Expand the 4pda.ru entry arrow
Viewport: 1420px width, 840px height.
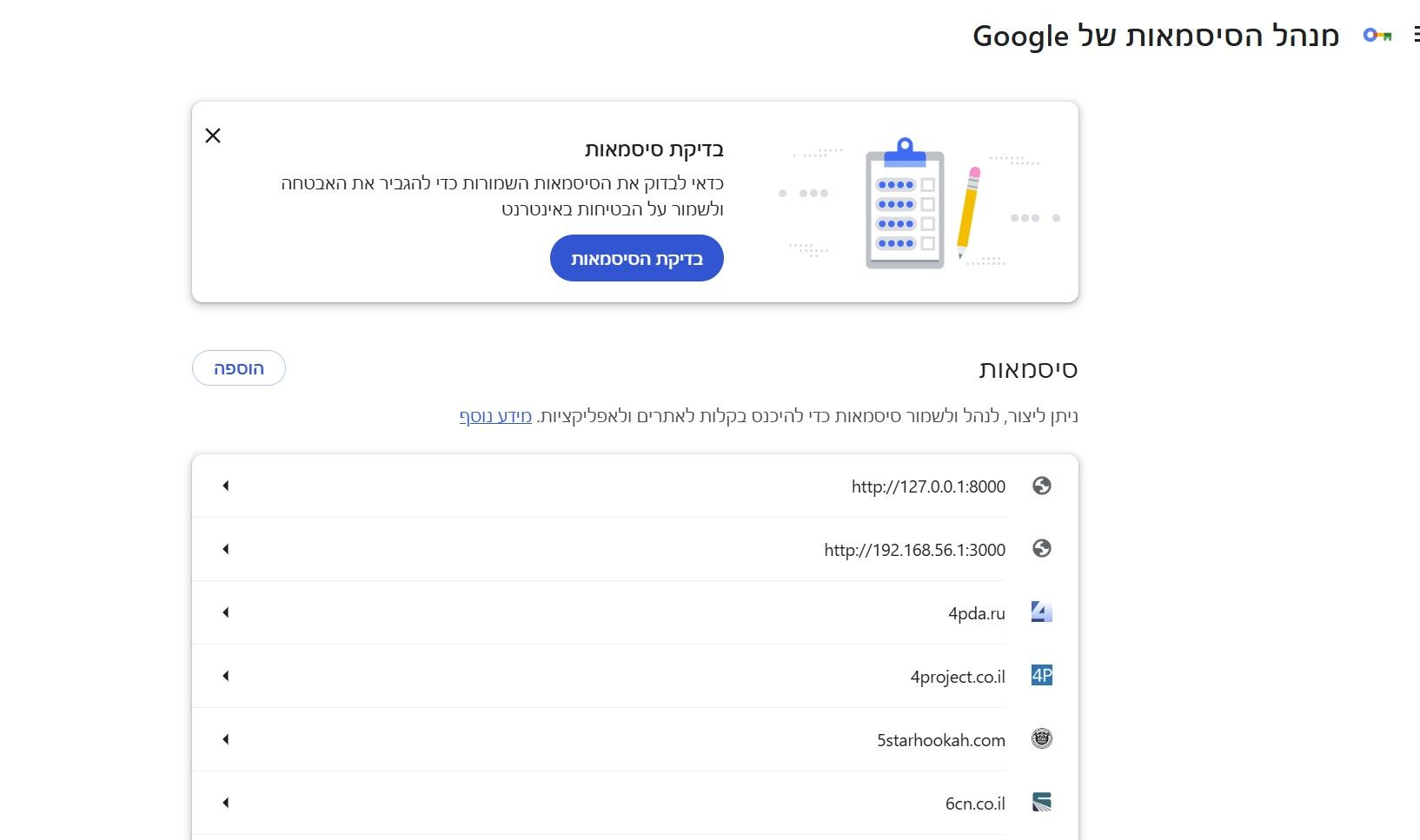point(226,612)
